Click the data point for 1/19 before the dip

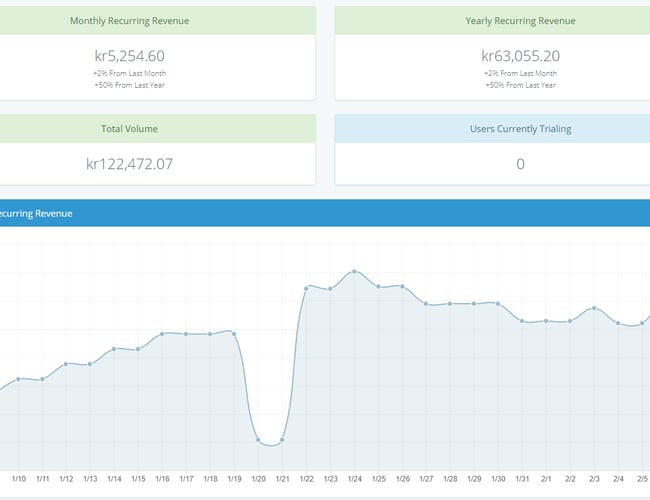click(233, 332)
